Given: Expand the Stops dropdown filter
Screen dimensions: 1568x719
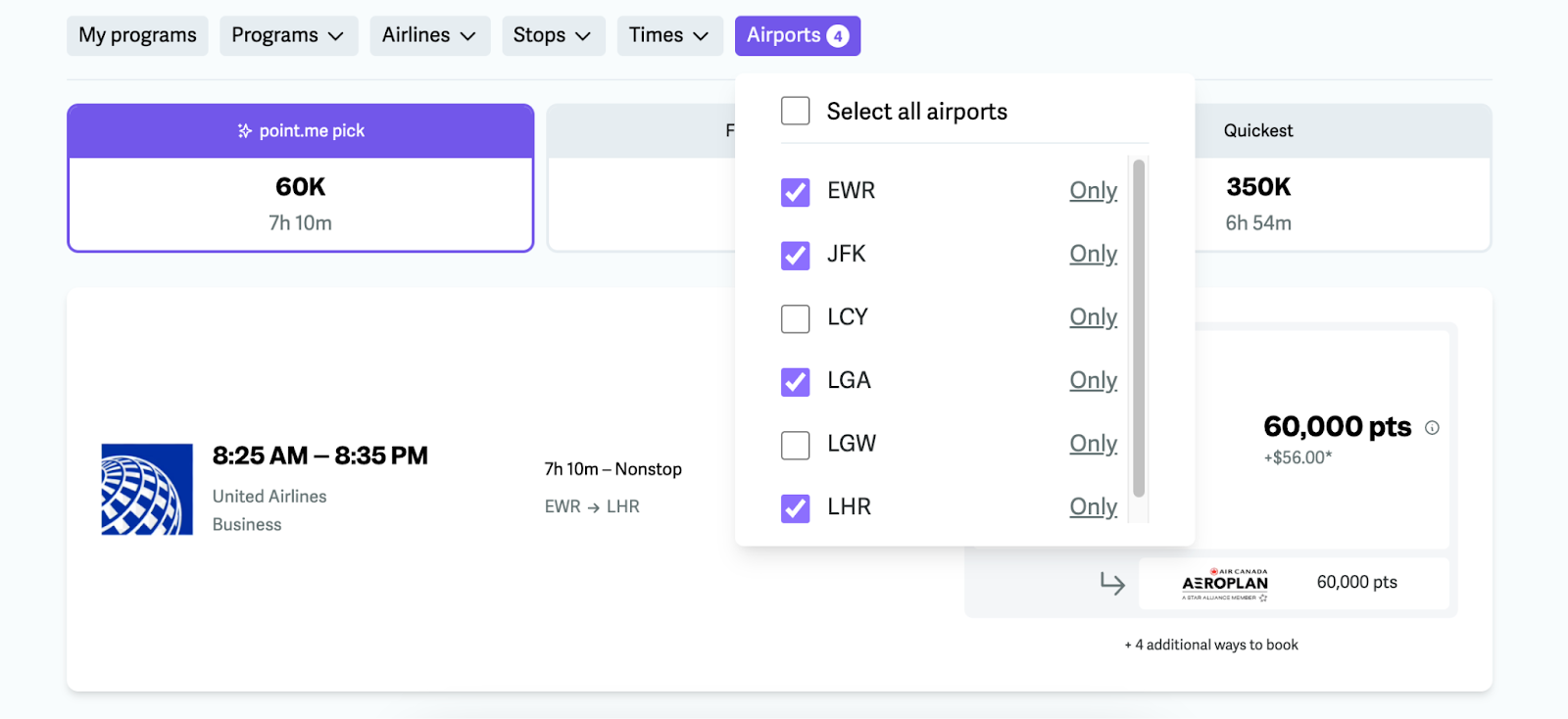Looking at the screenshot, I should pos(553,36).
